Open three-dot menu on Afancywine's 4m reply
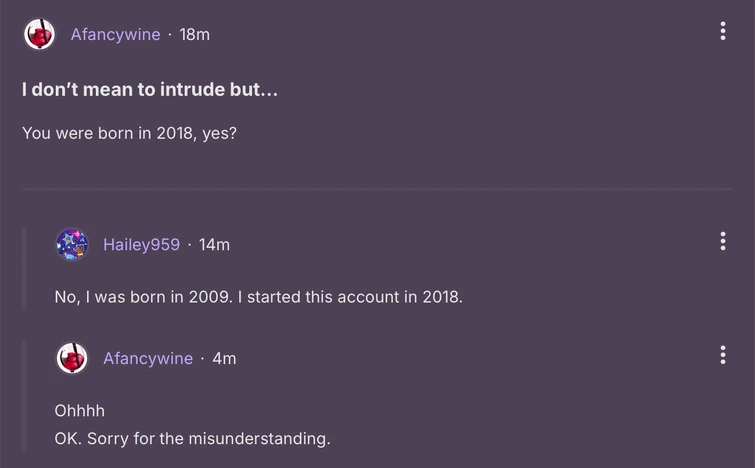This screenshot has height=468, width=755. 722,355
